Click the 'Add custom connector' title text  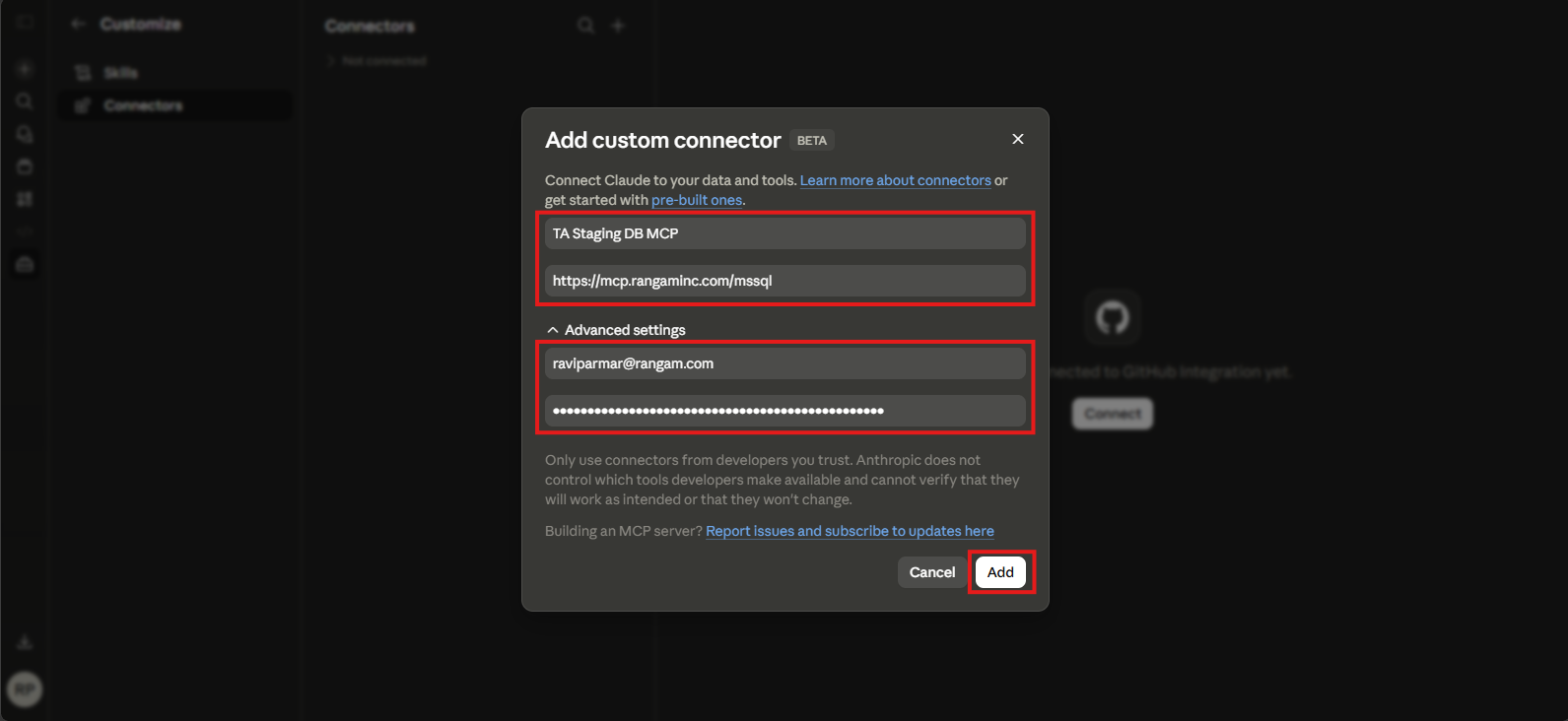point(663,140)
